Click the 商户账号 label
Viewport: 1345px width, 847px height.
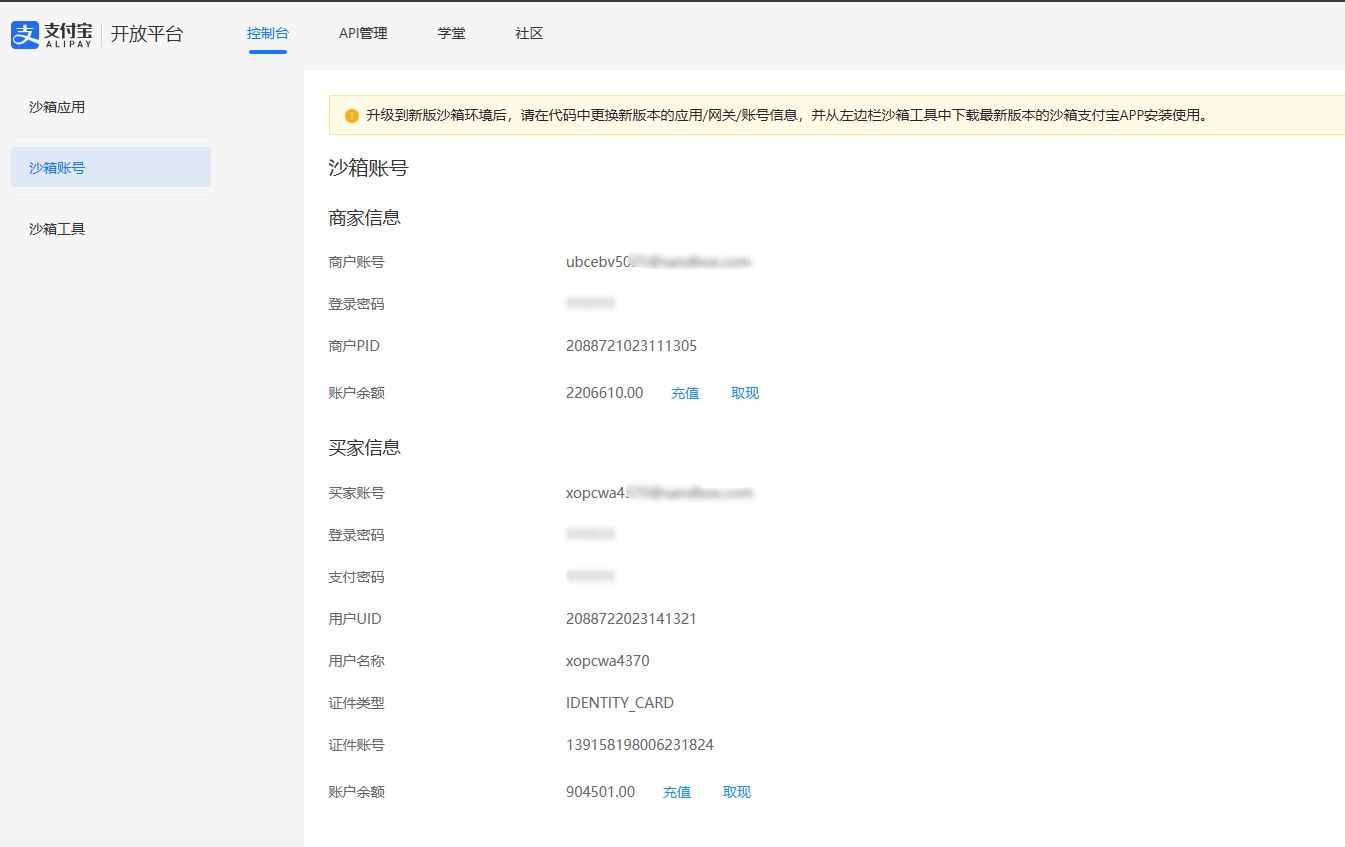click(x=356, y=262)
